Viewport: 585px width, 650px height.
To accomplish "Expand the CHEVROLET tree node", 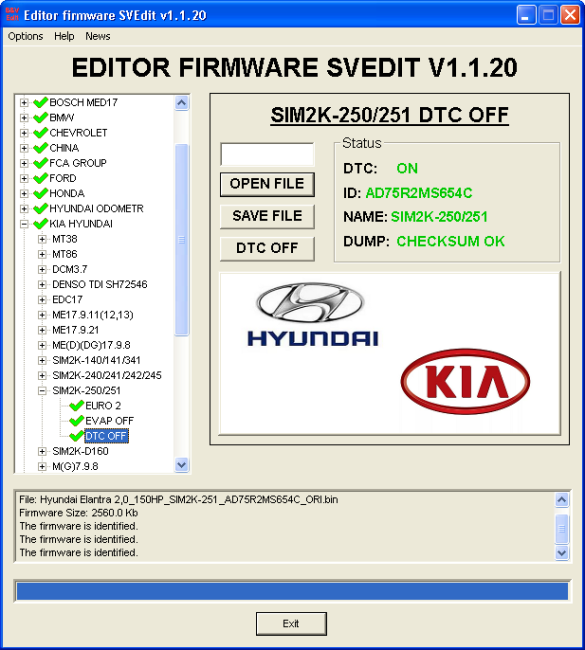I will (24, 133).
